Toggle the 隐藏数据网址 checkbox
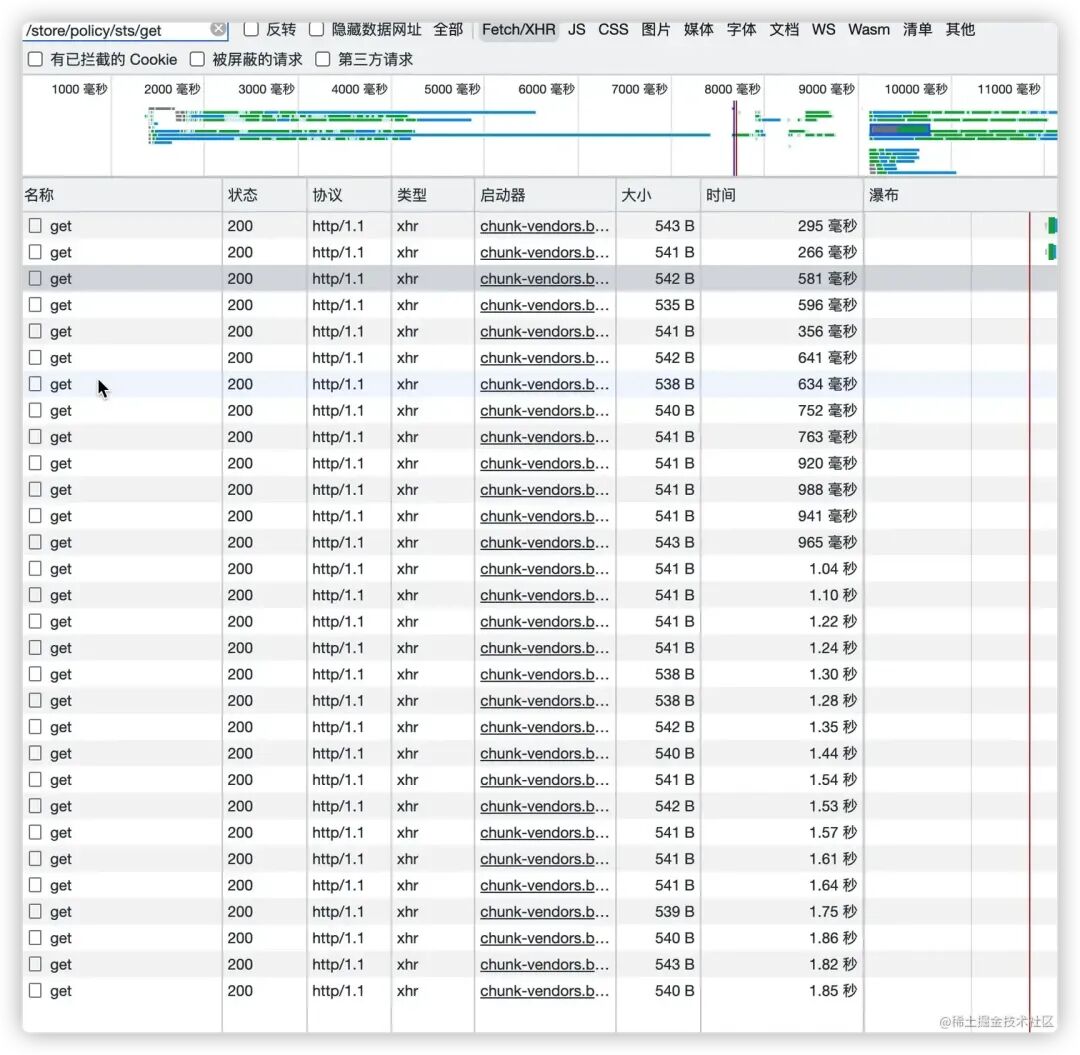 pyautogui.click(x=317, y=29)
